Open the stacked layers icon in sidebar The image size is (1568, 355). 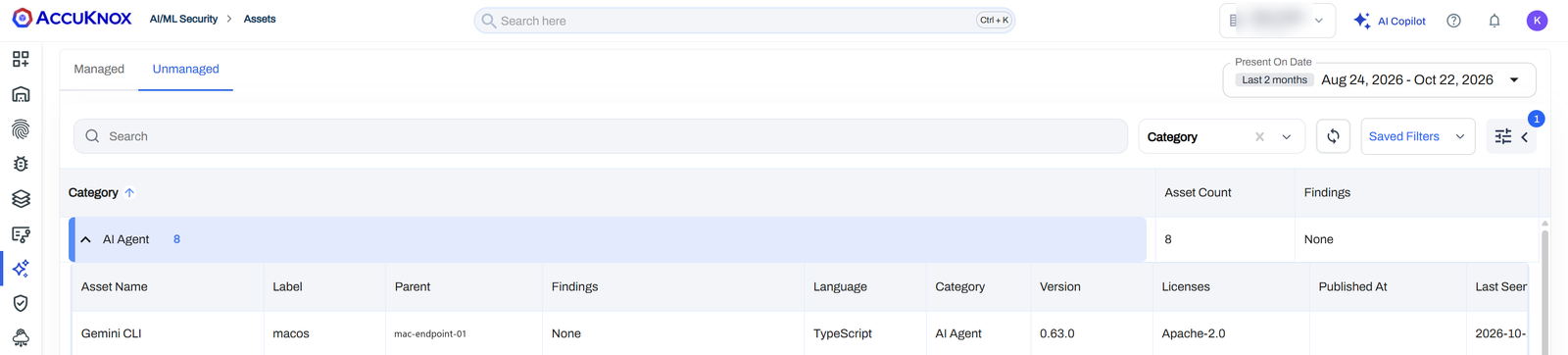21,199
